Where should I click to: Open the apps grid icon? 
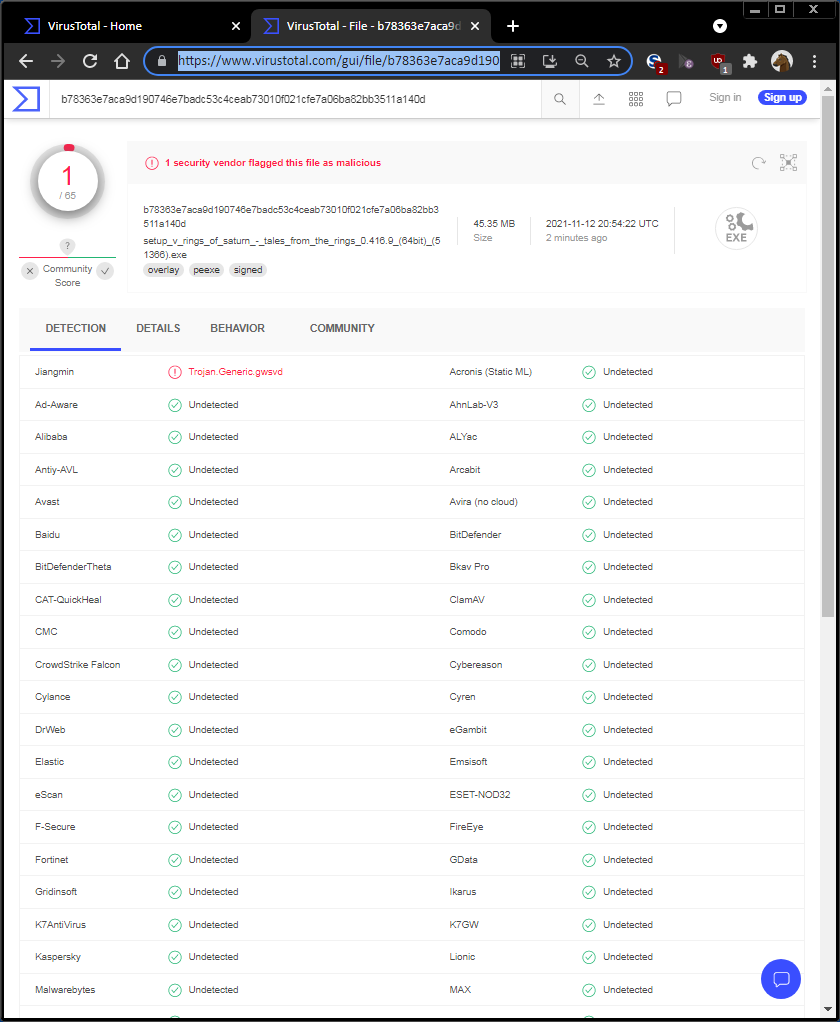click(x=636, y=99)
